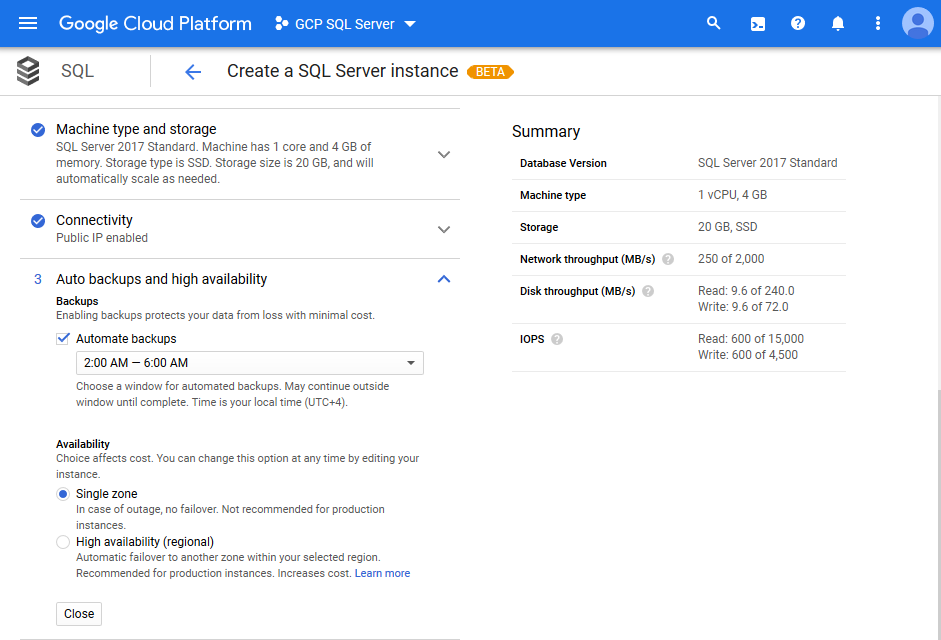Click the '250 of 2,000' throughput value
This screenshot has height=640, width=941.
pyautogui.click(x=731, y=259)
